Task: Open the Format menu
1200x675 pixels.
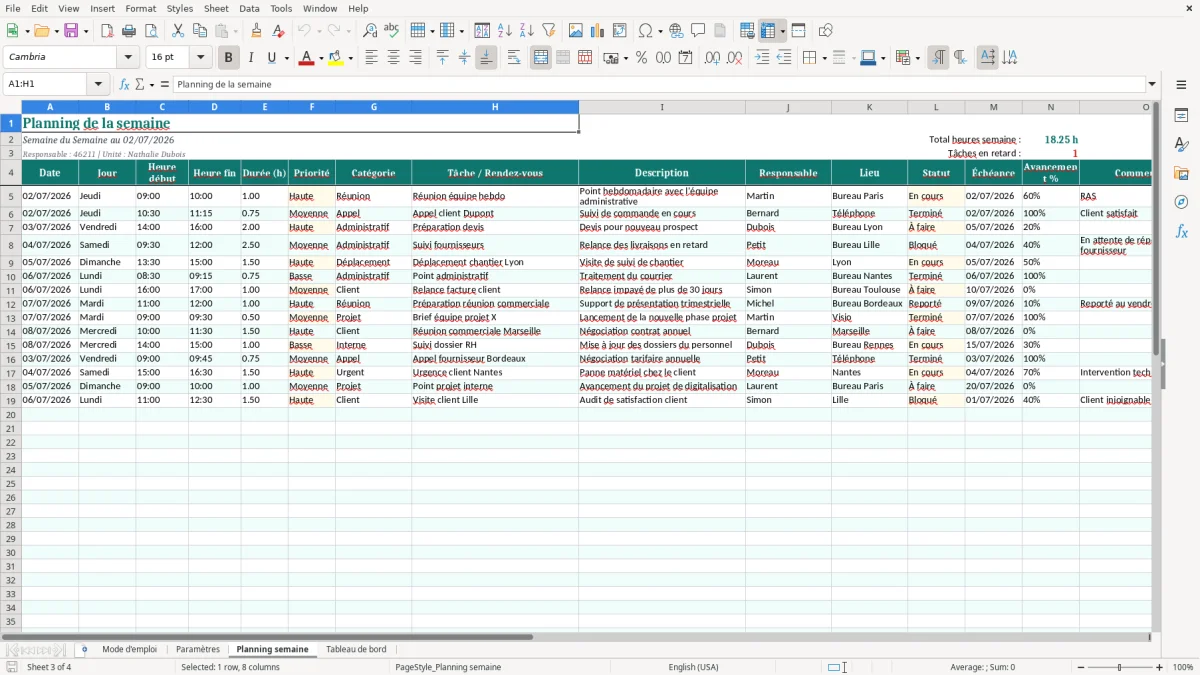Action: 140,8
